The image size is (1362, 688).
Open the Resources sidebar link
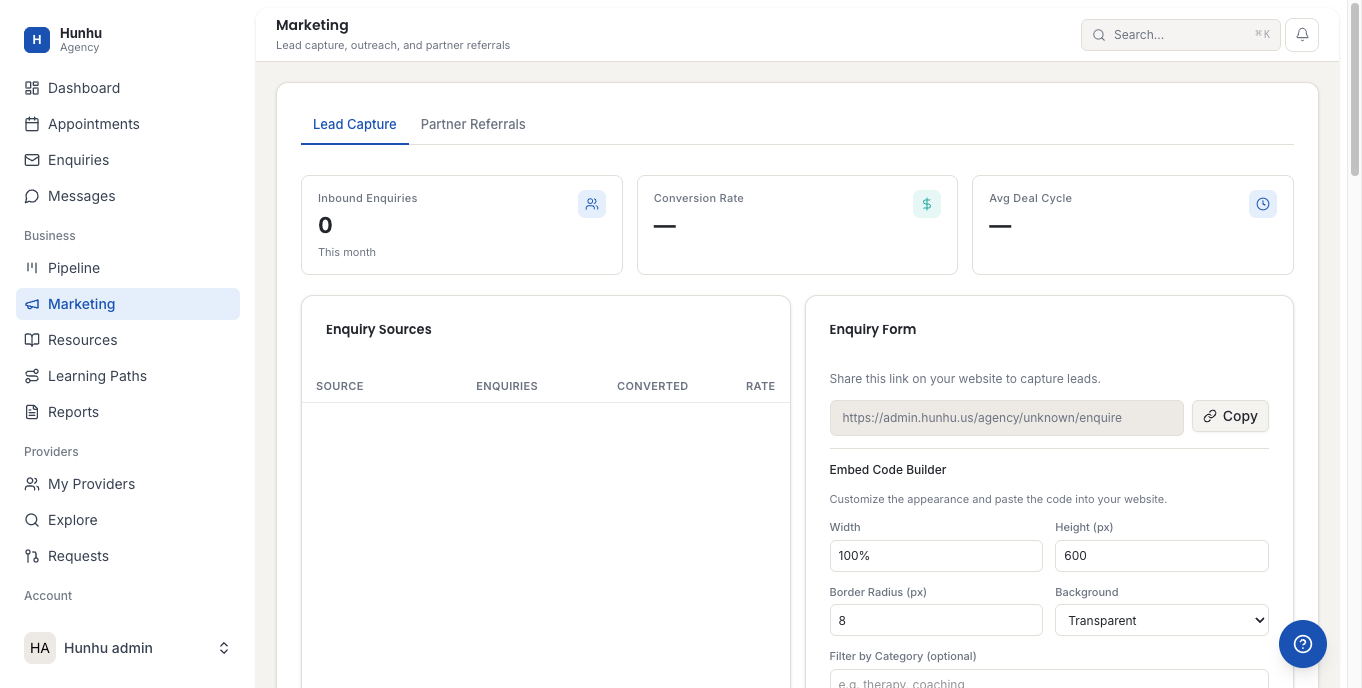[x=128, y=340]
